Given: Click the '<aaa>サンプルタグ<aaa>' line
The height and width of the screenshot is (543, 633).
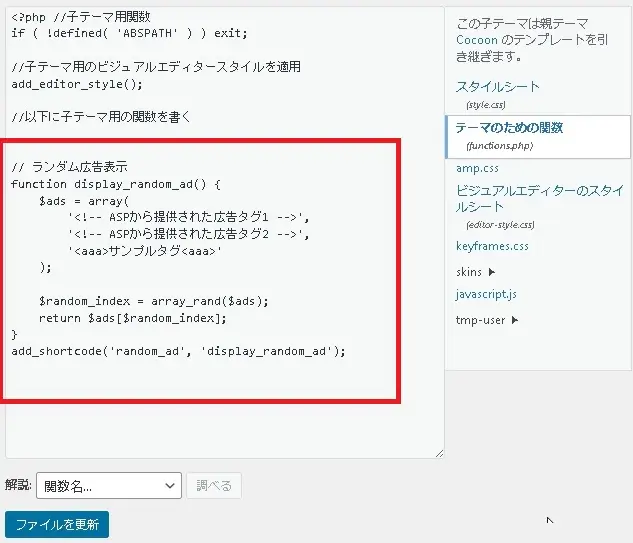Looking at the screenshot, I should (145, 251).
